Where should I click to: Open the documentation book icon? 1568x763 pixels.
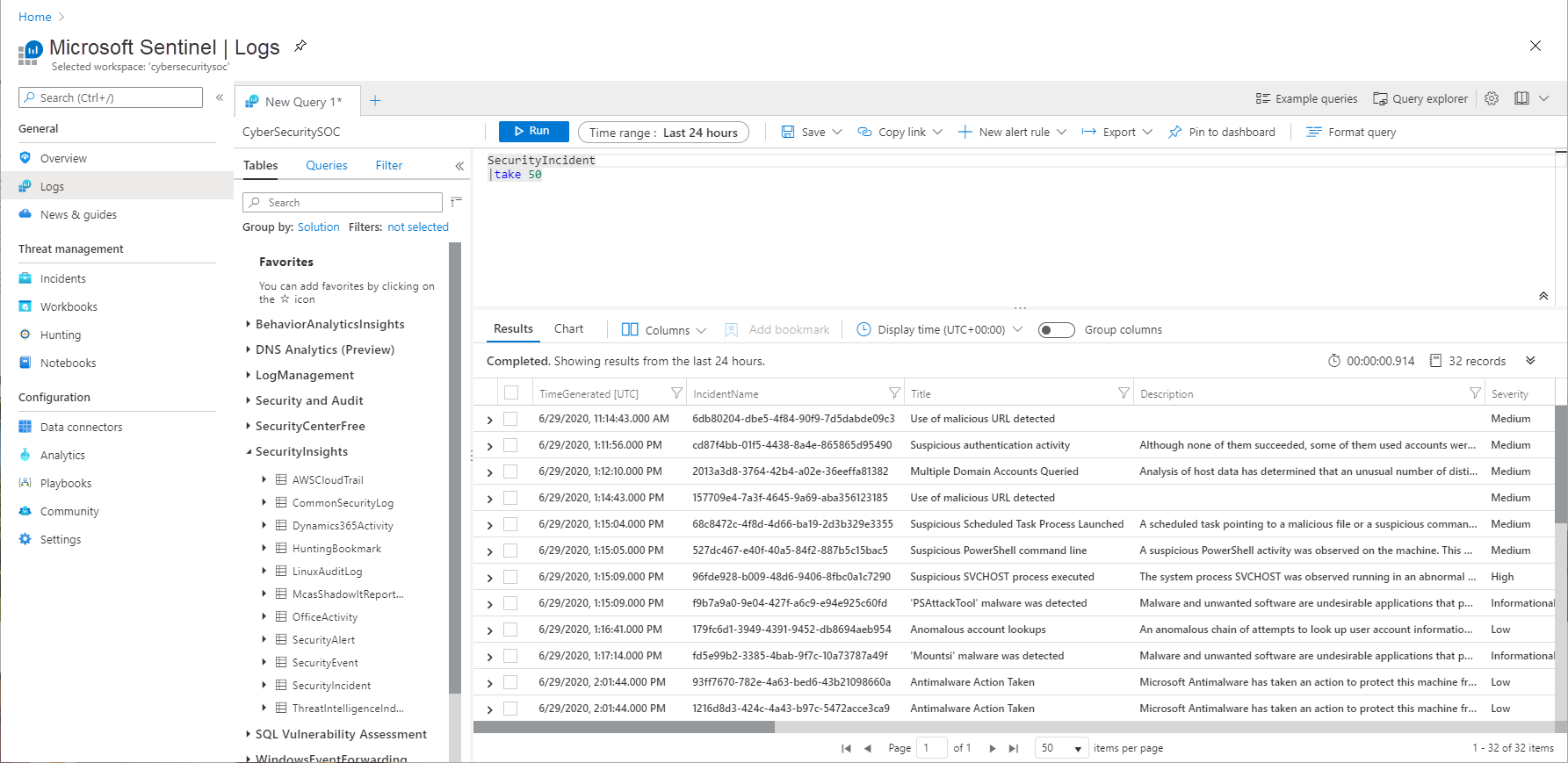coord(1521,98)
